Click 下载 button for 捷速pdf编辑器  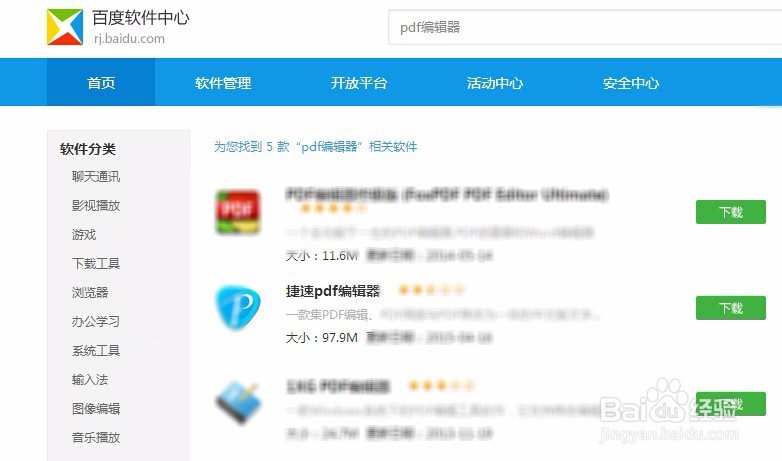(731, 308)
